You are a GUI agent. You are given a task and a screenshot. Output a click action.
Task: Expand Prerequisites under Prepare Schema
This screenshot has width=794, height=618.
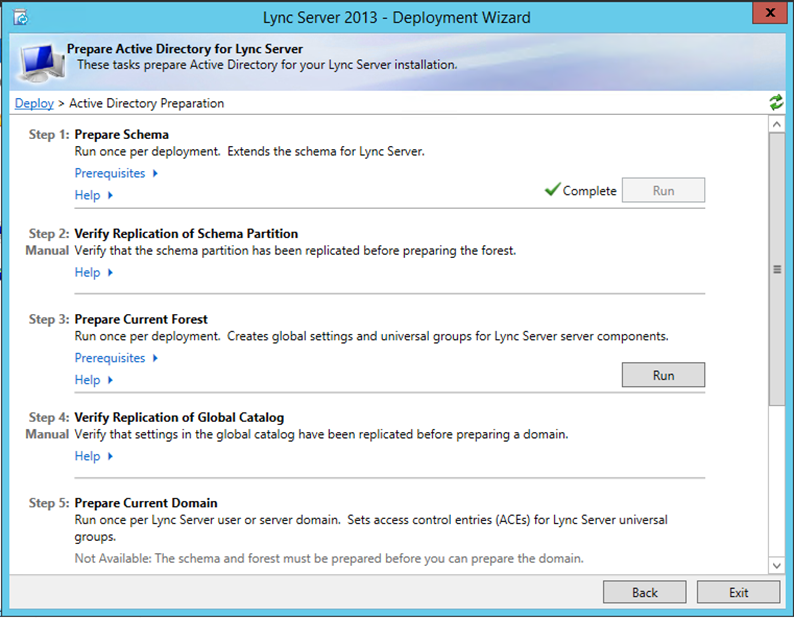click(x=116, y=173)
